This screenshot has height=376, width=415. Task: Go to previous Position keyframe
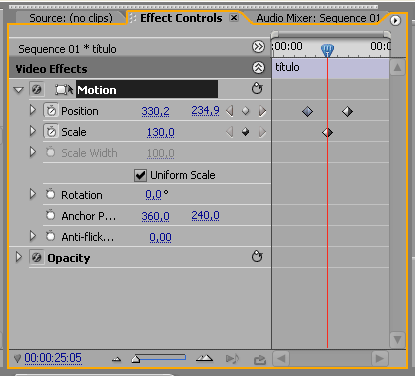pyautogui.click(x=230, y=111)
